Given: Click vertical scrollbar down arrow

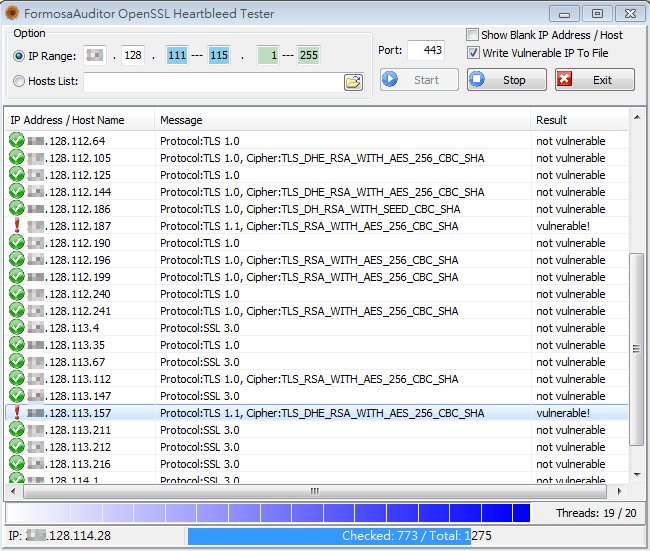Looking at the screenshot, I should 636,475.
